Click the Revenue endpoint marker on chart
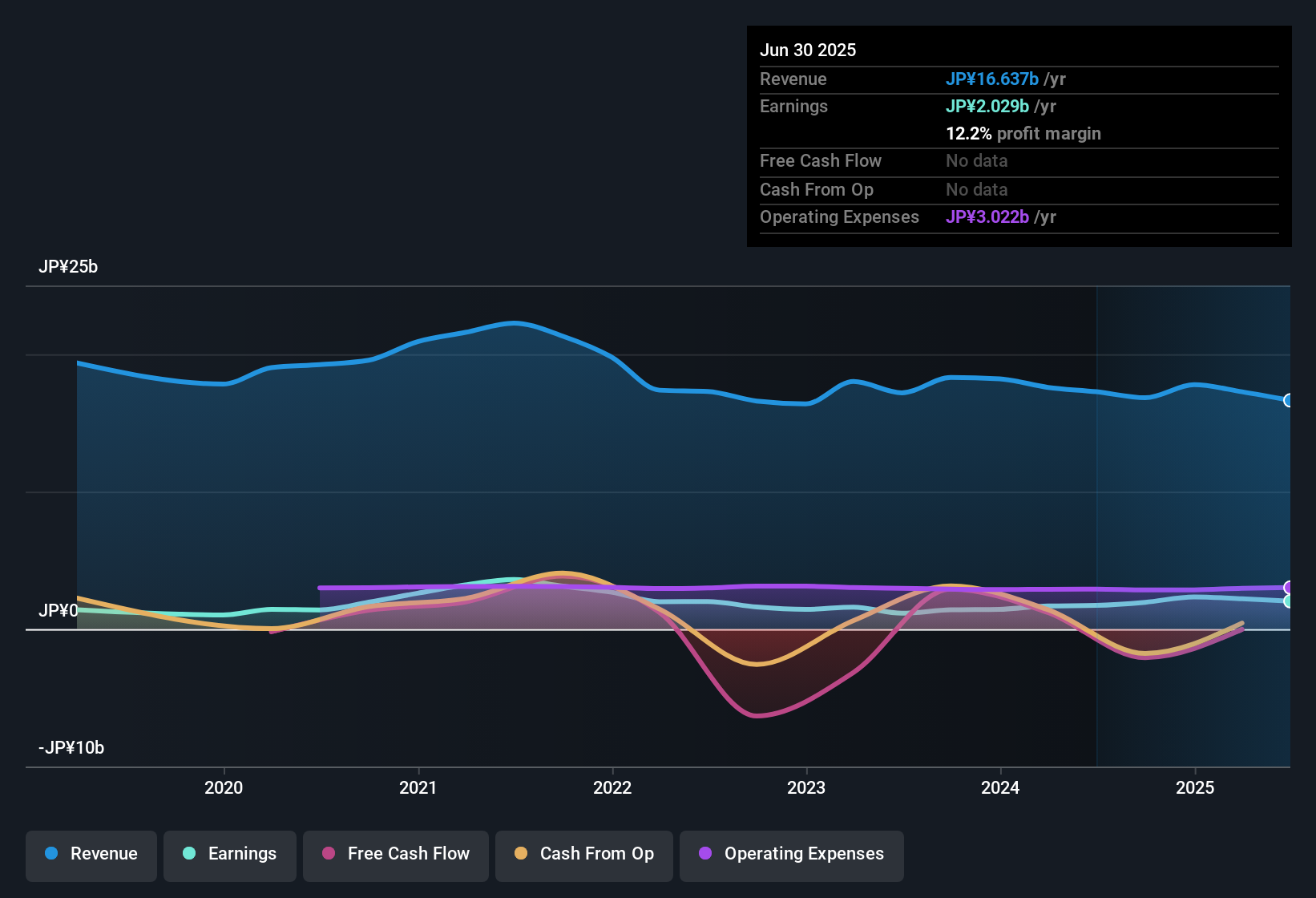This screenshot has height=898, width=1316. pos(1289,400)
